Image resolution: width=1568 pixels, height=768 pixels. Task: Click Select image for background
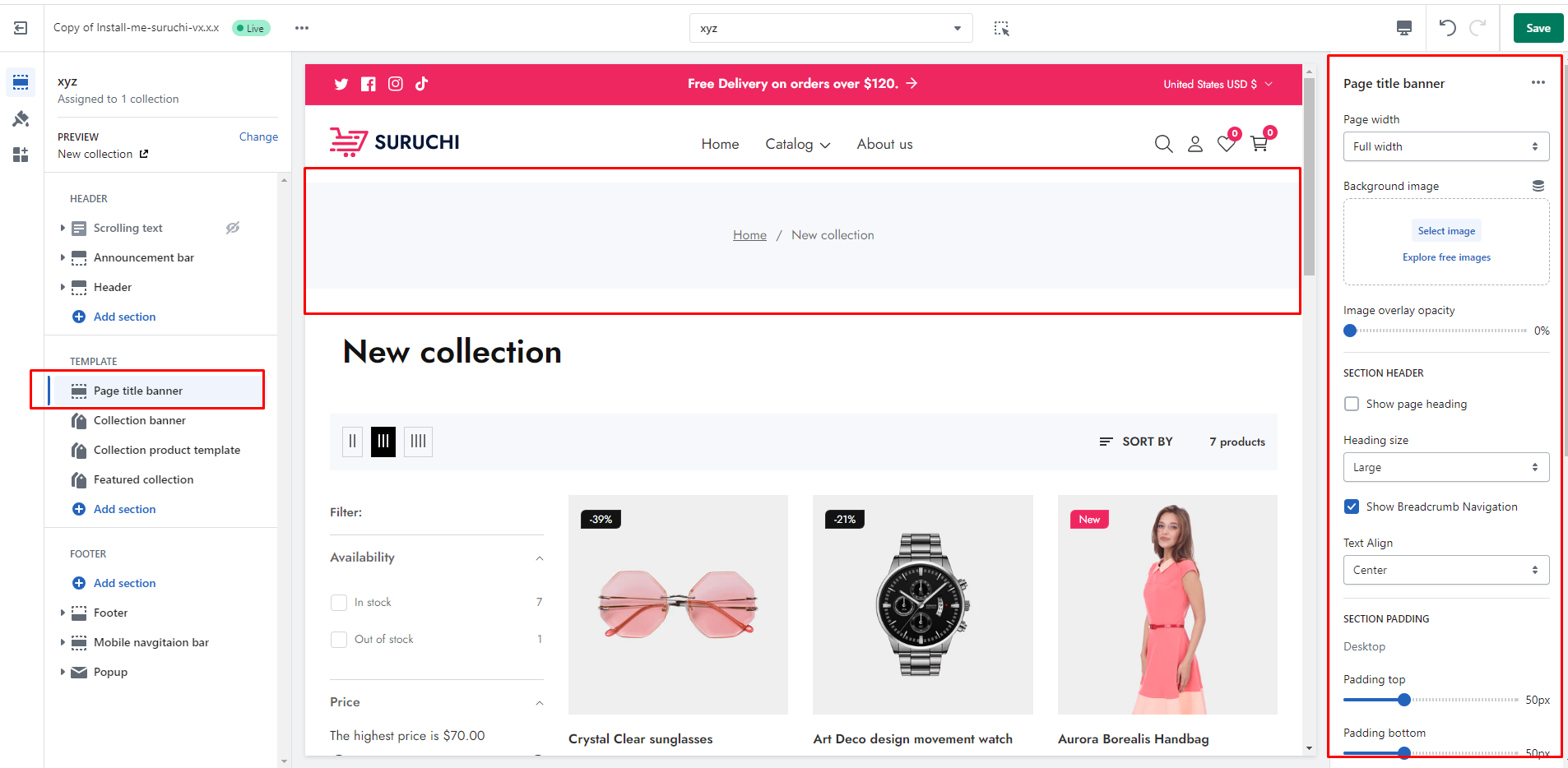[x=1446, y=231]
